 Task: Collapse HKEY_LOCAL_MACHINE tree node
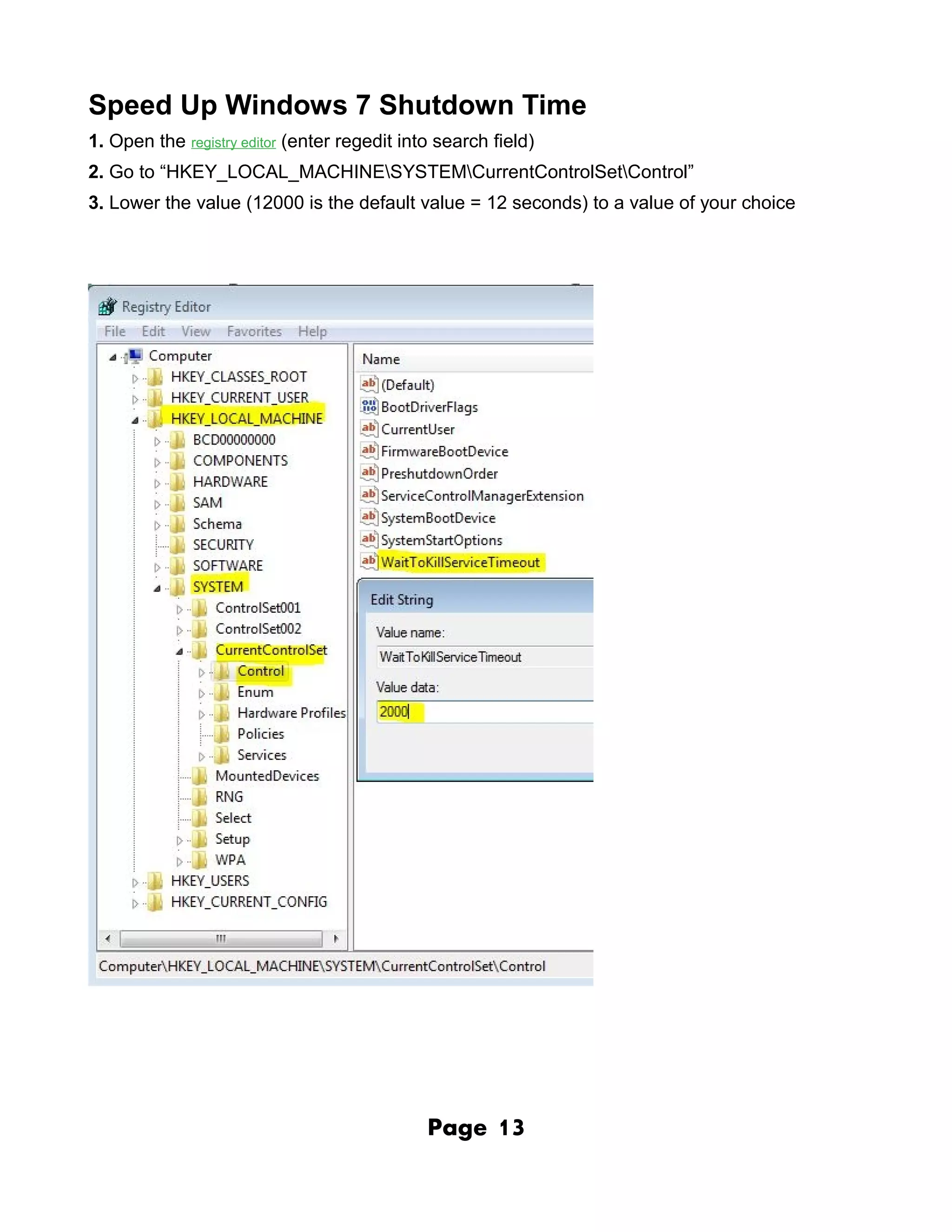(x=135, y=420)
